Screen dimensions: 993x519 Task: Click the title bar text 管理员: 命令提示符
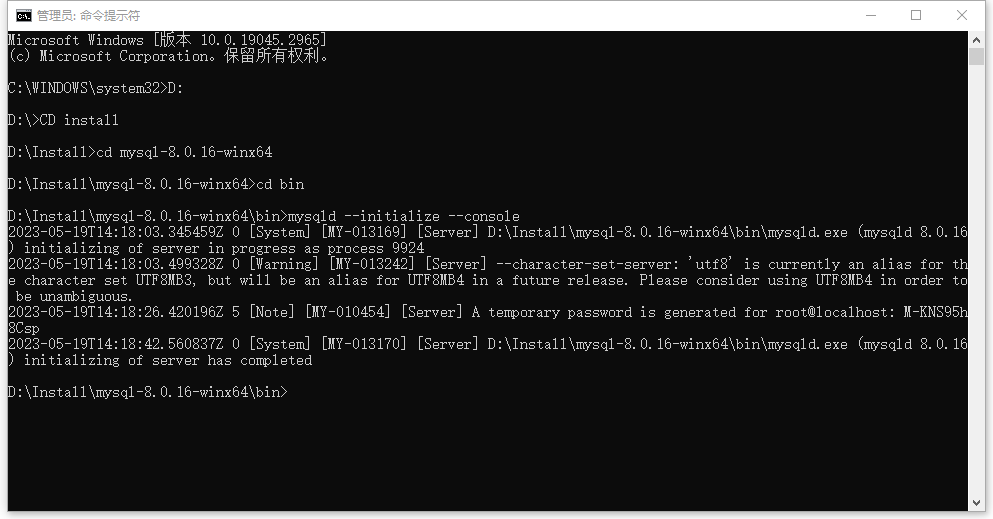88,15
